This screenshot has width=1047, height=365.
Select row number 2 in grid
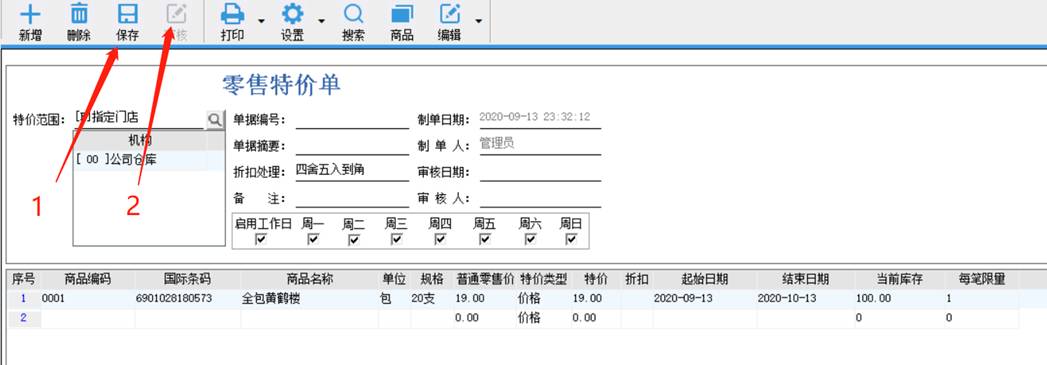[x=24, y=318]
